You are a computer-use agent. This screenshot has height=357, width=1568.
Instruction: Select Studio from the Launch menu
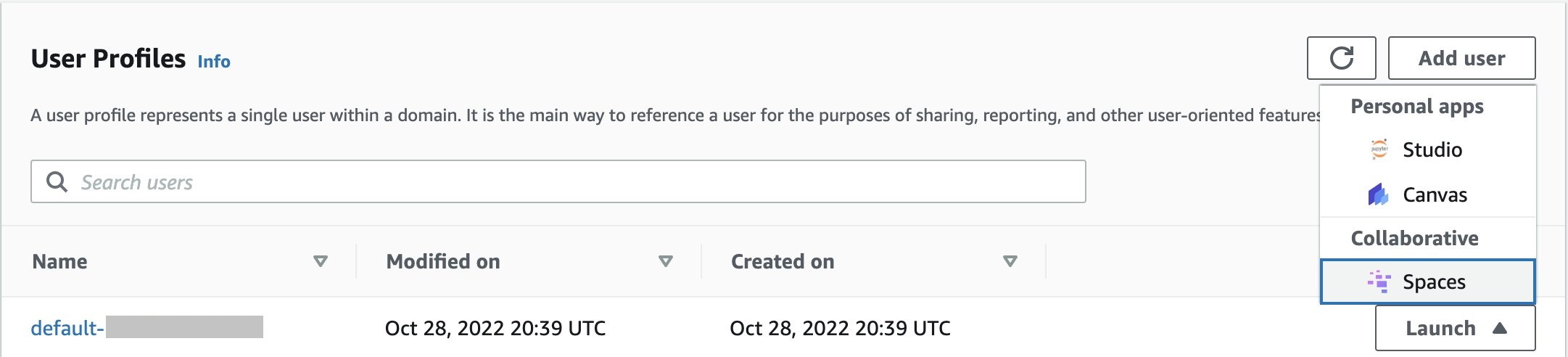tap(1432, 149)
